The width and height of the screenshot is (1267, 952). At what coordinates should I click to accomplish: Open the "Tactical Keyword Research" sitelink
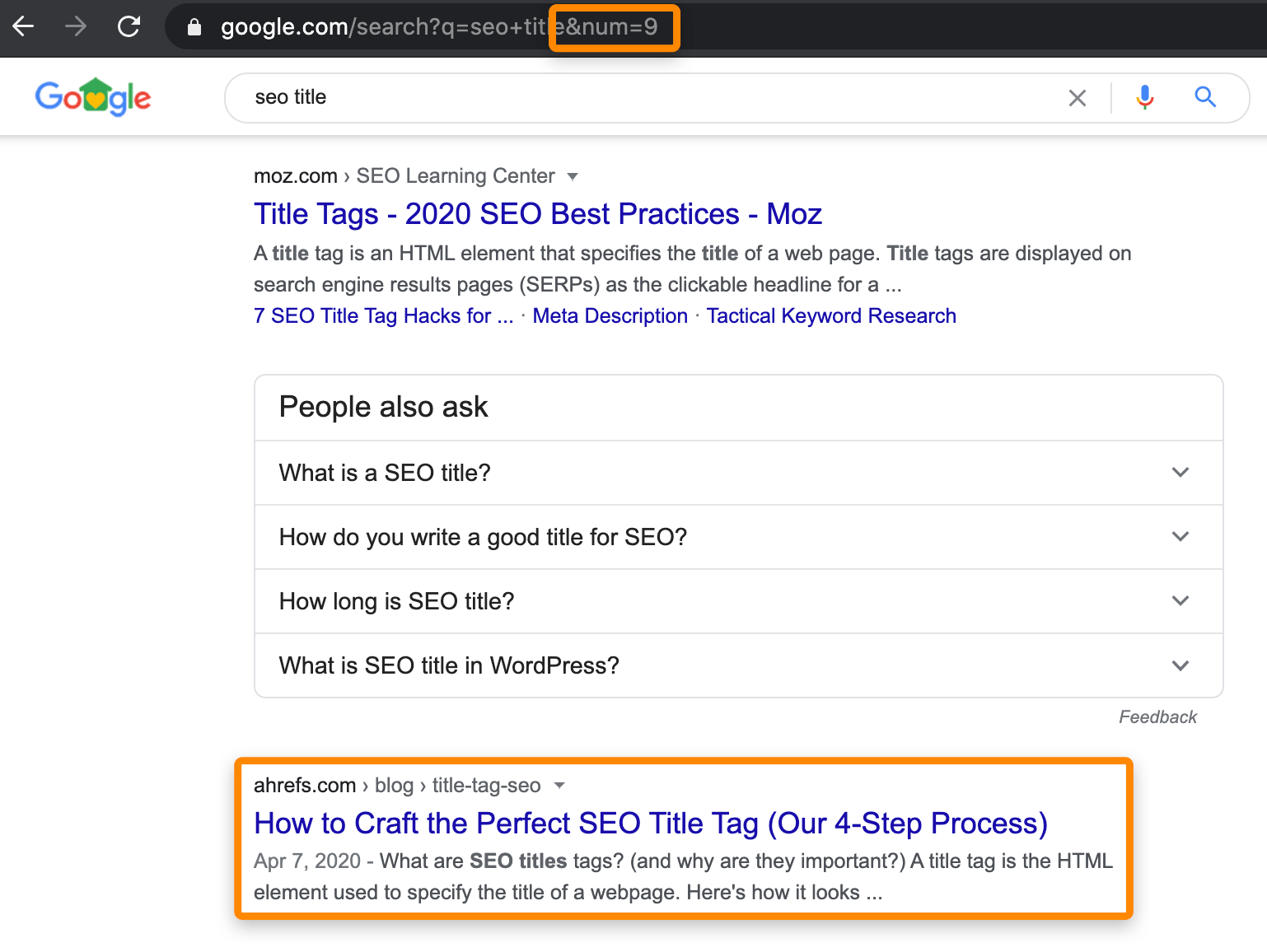(831, 316)
